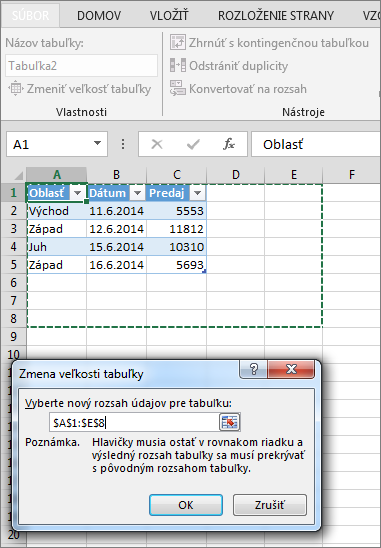Switch to the DOMOV ribbon tab

(99, 16)
